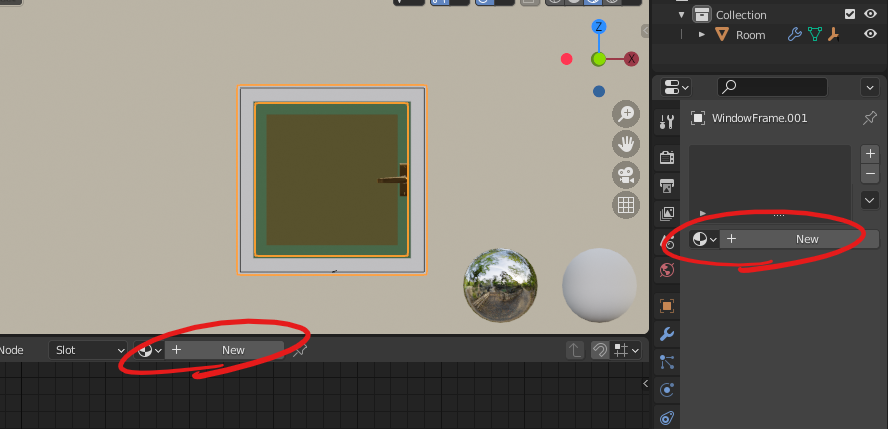Toggle the camera view button
The image size is (888, 429).
coord(626,175)
